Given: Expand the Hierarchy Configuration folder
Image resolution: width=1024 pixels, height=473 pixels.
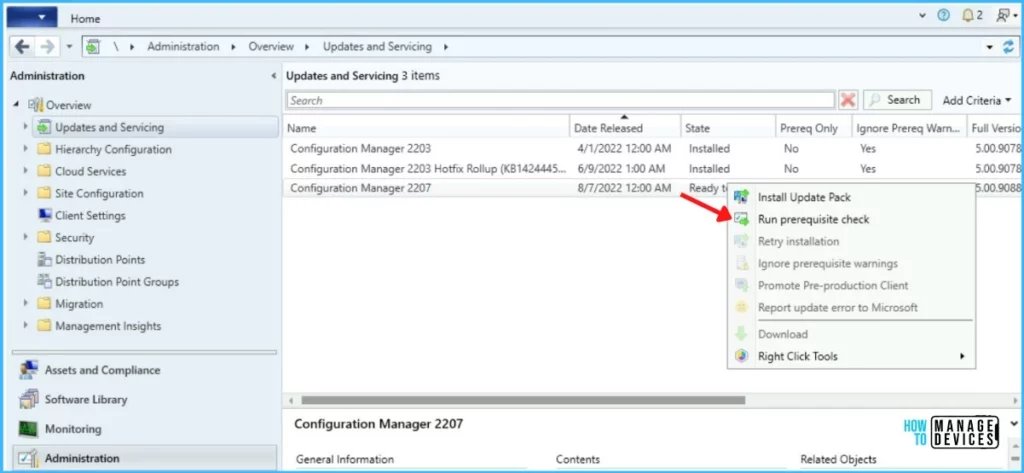Looking at the screenshot, I should coord(25,150).
